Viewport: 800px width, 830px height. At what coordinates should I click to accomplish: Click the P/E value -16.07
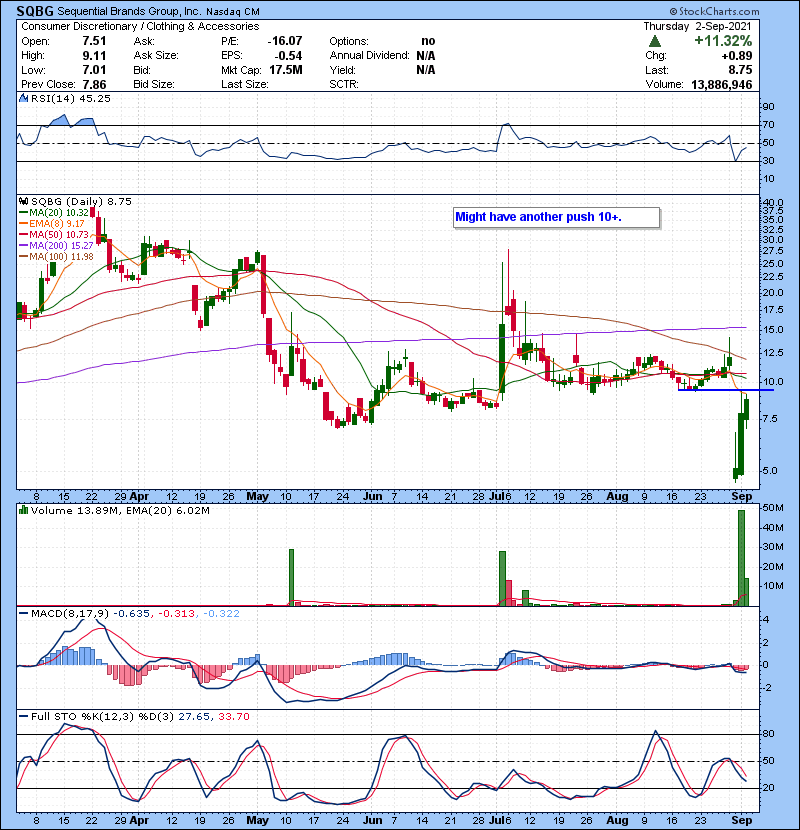(284, 41)
